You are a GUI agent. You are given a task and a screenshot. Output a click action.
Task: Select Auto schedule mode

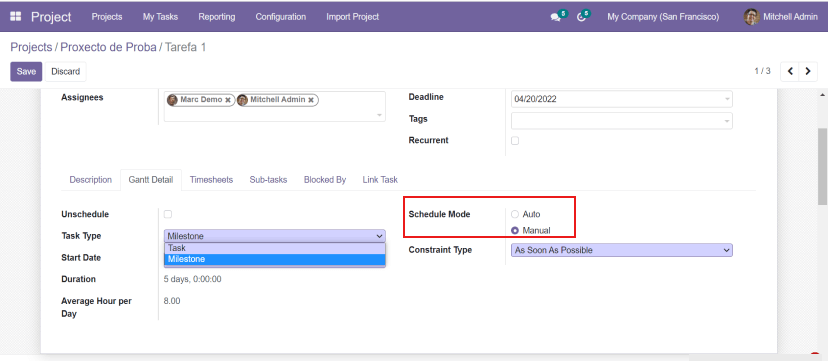[515, 214]
